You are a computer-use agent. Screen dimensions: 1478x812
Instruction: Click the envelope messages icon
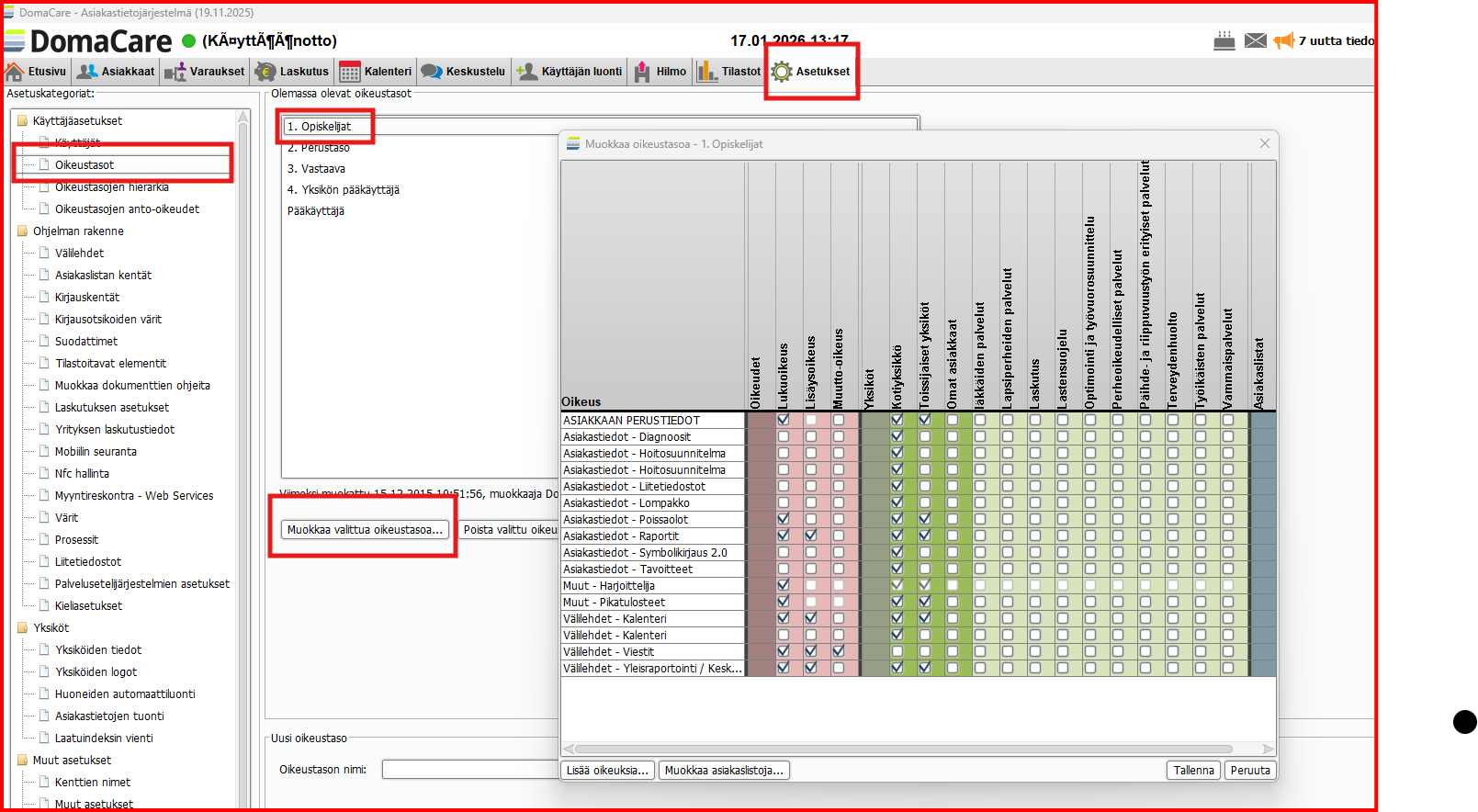pyautogui.click(x=1256, y=40)
